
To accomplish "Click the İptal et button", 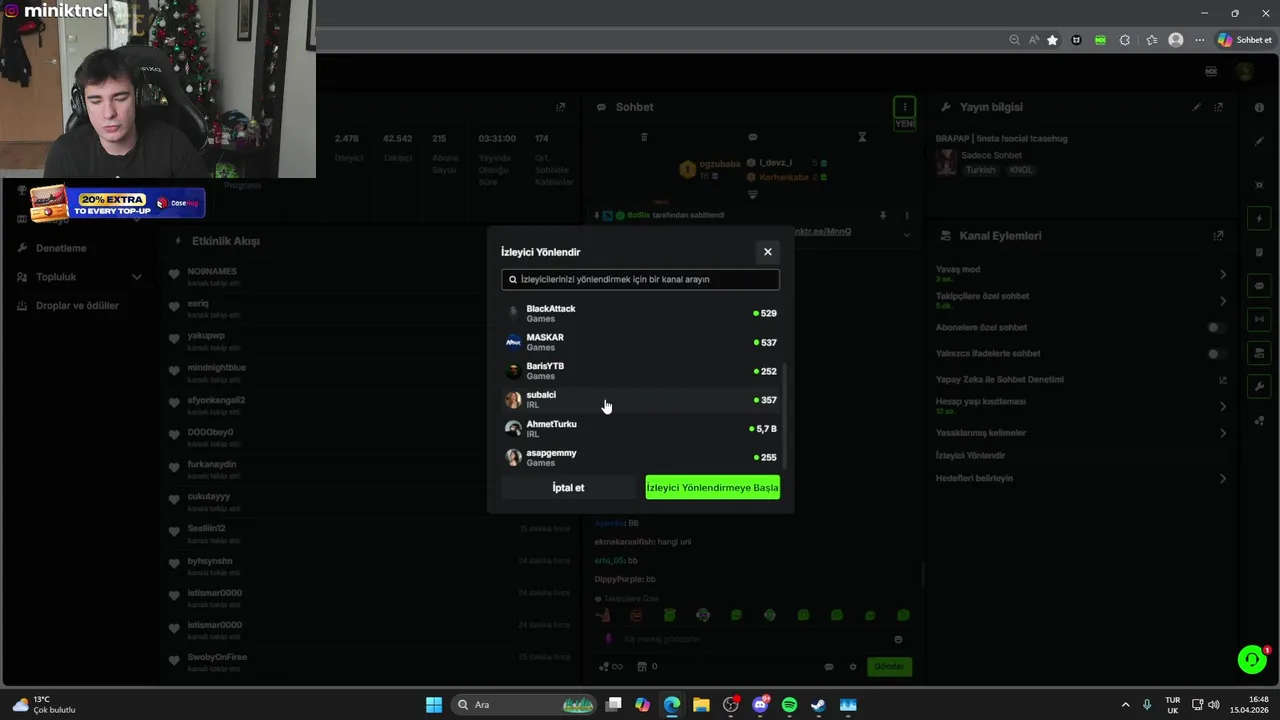I will [x=568, y=488].
